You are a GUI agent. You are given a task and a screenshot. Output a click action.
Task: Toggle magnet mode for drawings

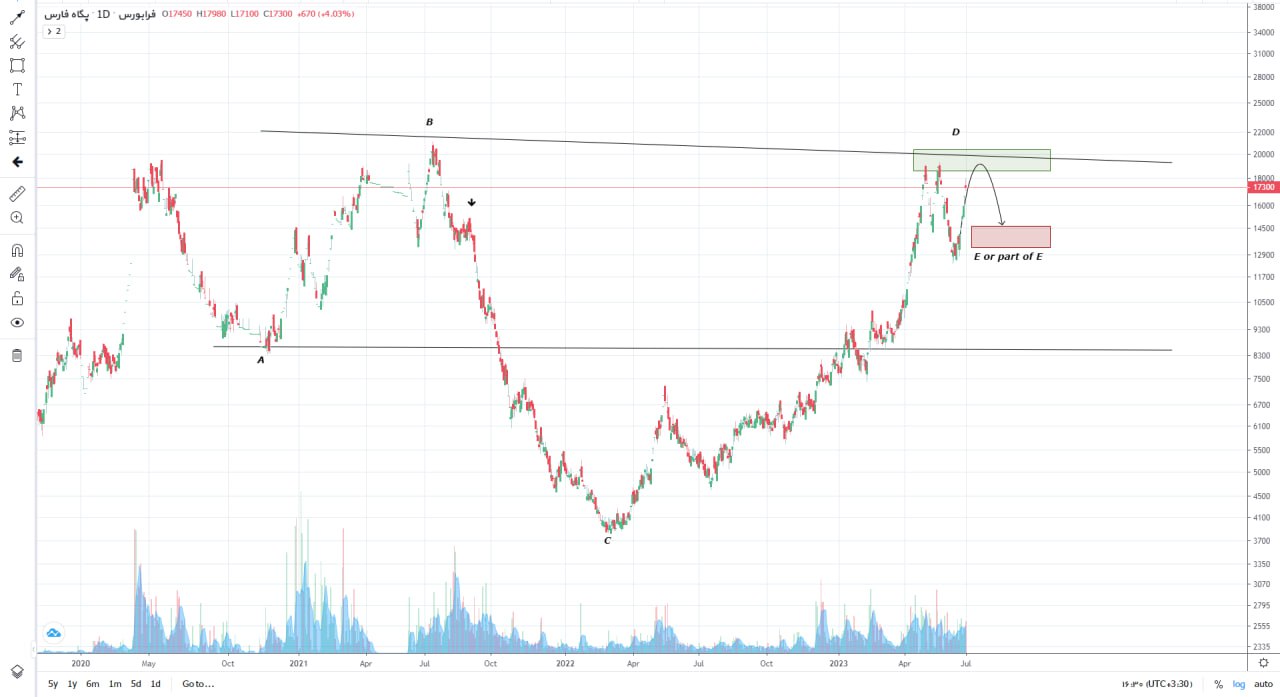(17, 251)
